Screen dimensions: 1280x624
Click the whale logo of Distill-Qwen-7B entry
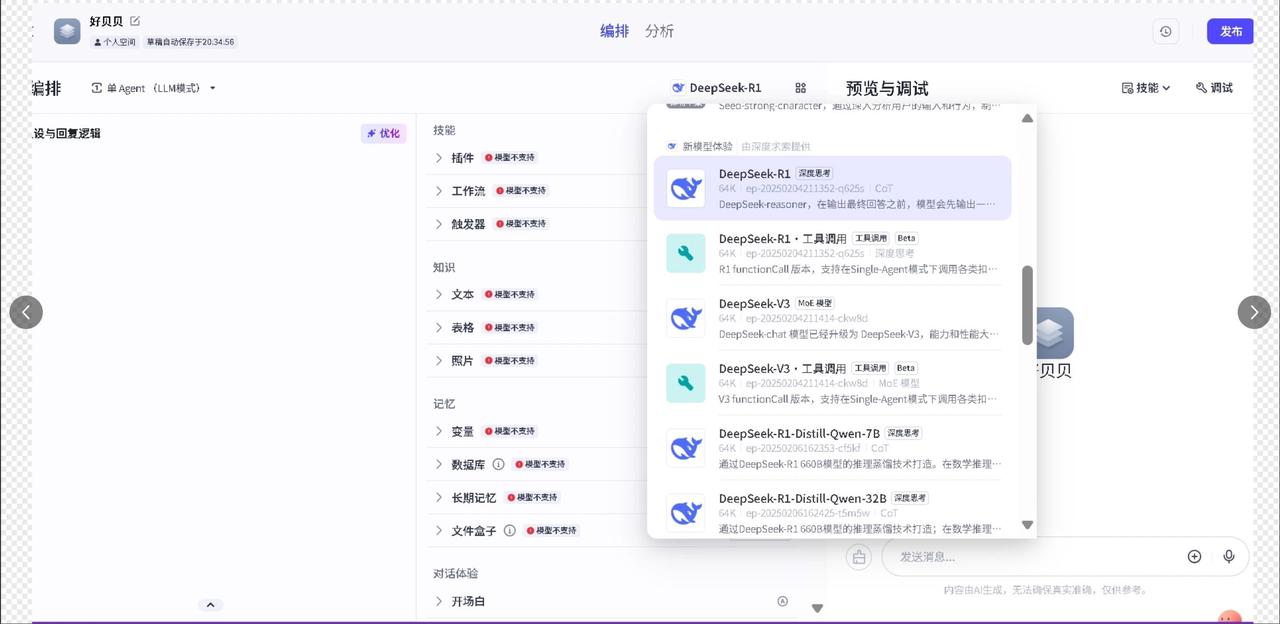coord(686,448)
